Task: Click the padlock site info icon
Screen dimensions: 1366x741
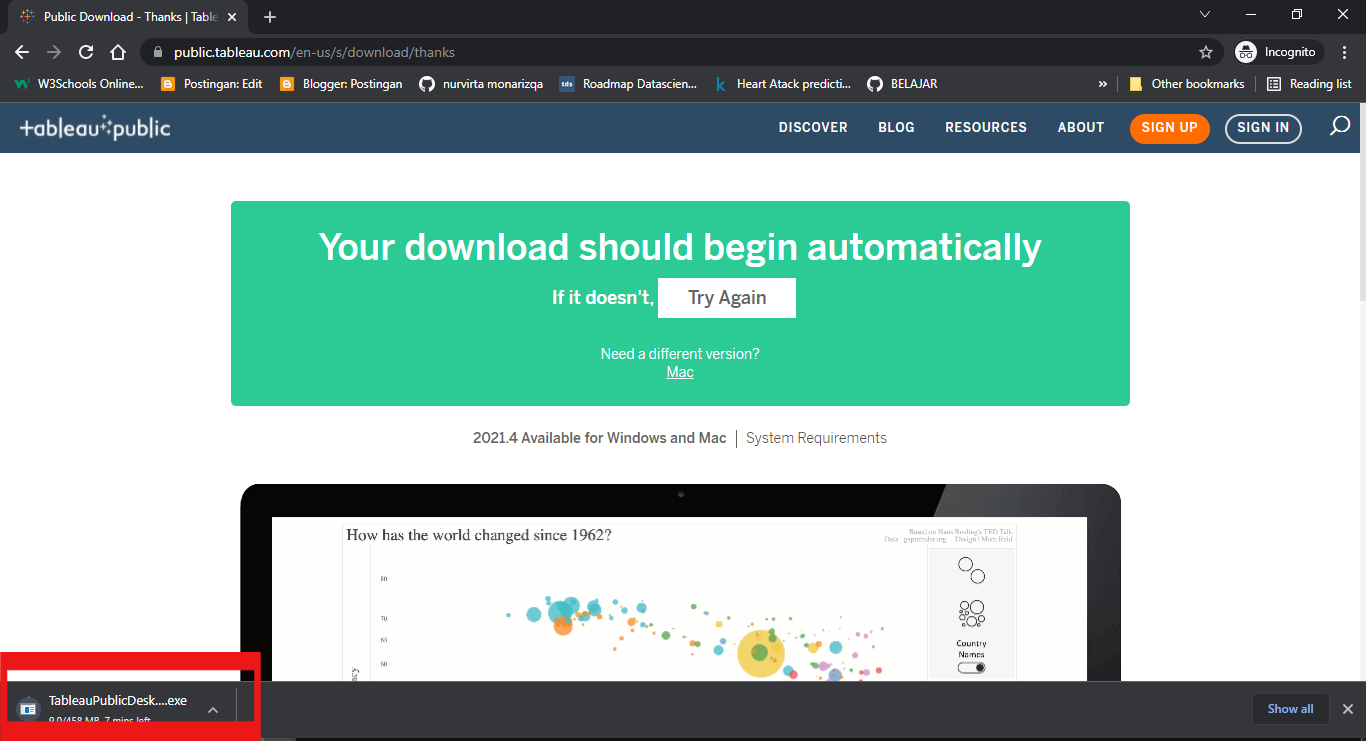Action: click(x=158, y=52)
